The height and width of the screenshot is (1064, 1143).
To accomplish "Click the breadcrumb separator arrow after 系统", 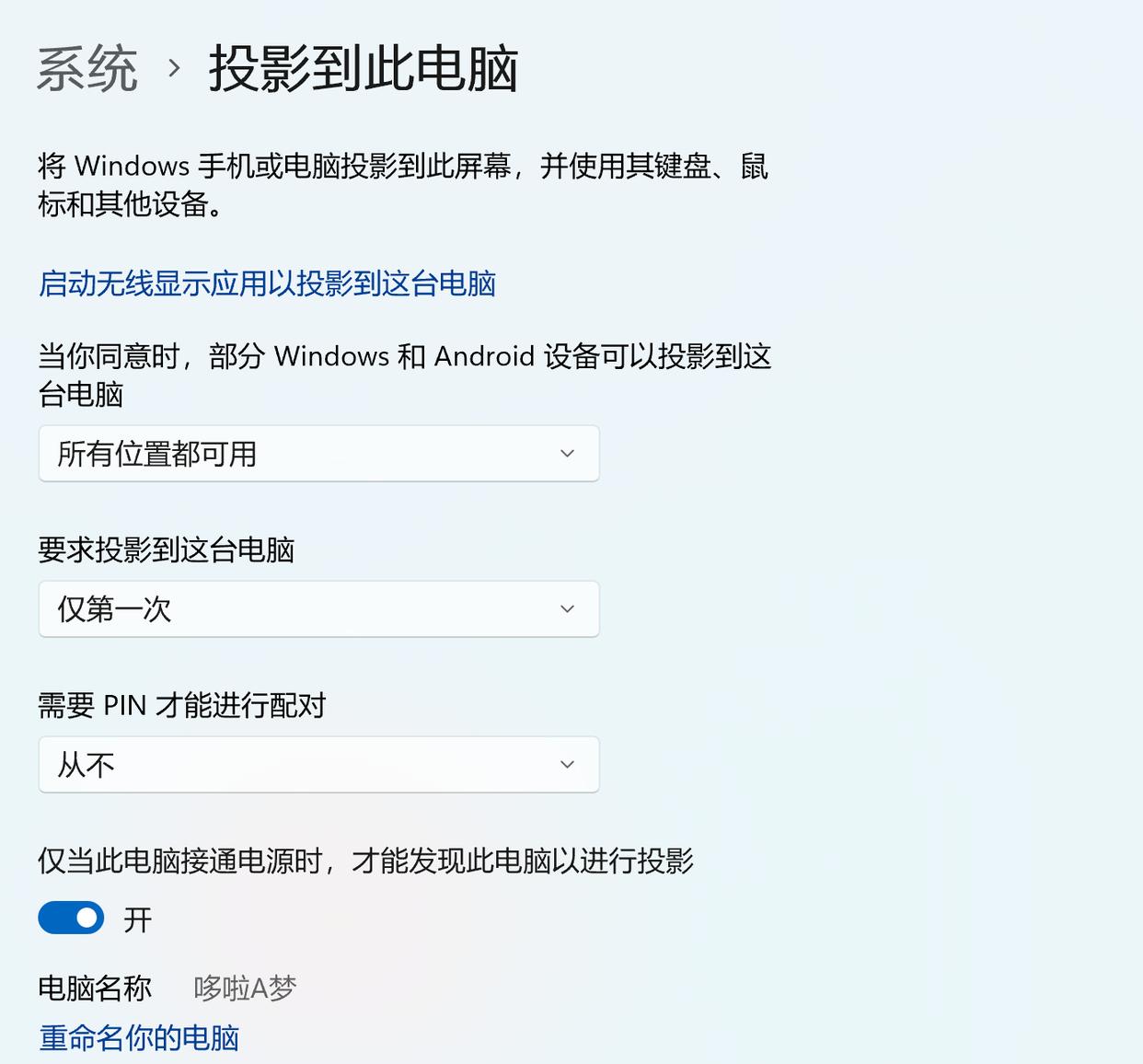I will [x=171, y=69].
